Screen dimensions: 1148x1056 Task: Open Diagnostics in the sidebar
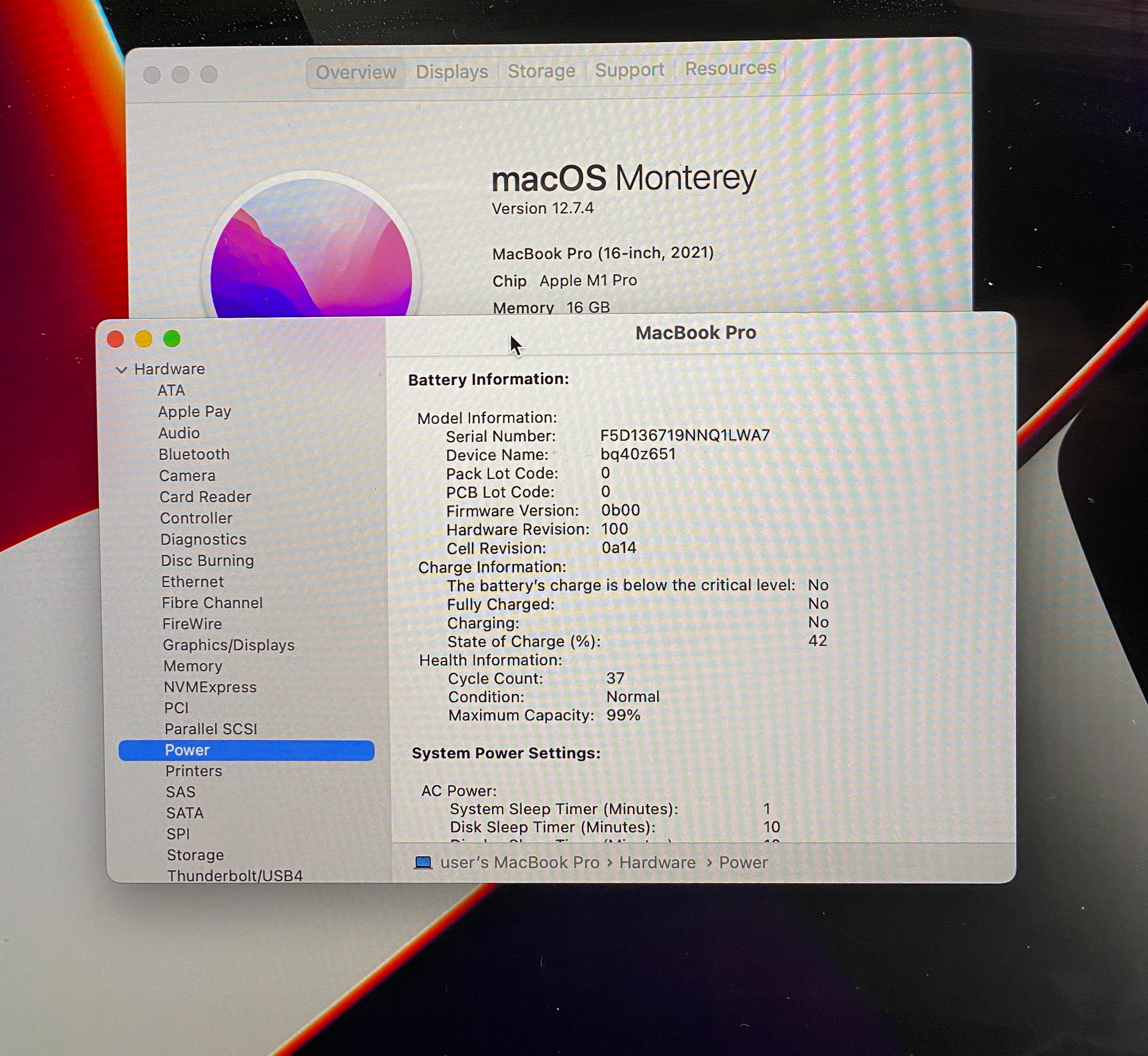tap(203, 539)
